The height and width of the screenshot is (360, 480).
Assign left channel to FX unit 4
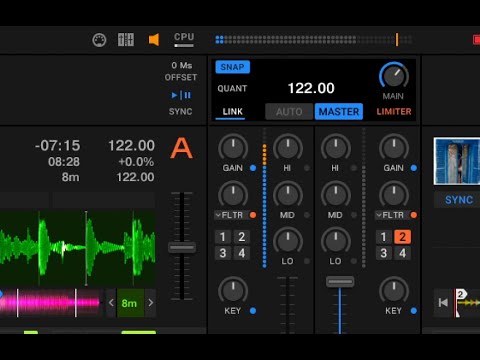click(x=242, y=253)
